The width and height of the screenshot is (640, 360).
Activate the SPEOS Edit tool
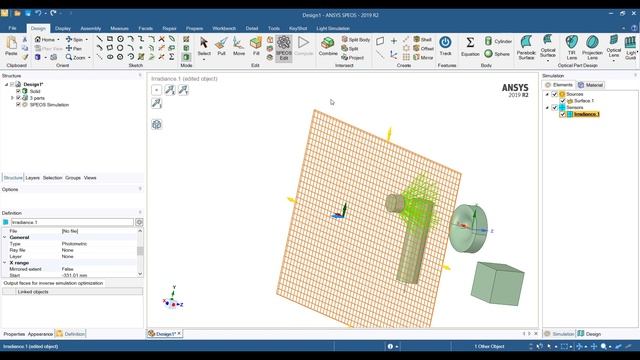pos(284,48)
